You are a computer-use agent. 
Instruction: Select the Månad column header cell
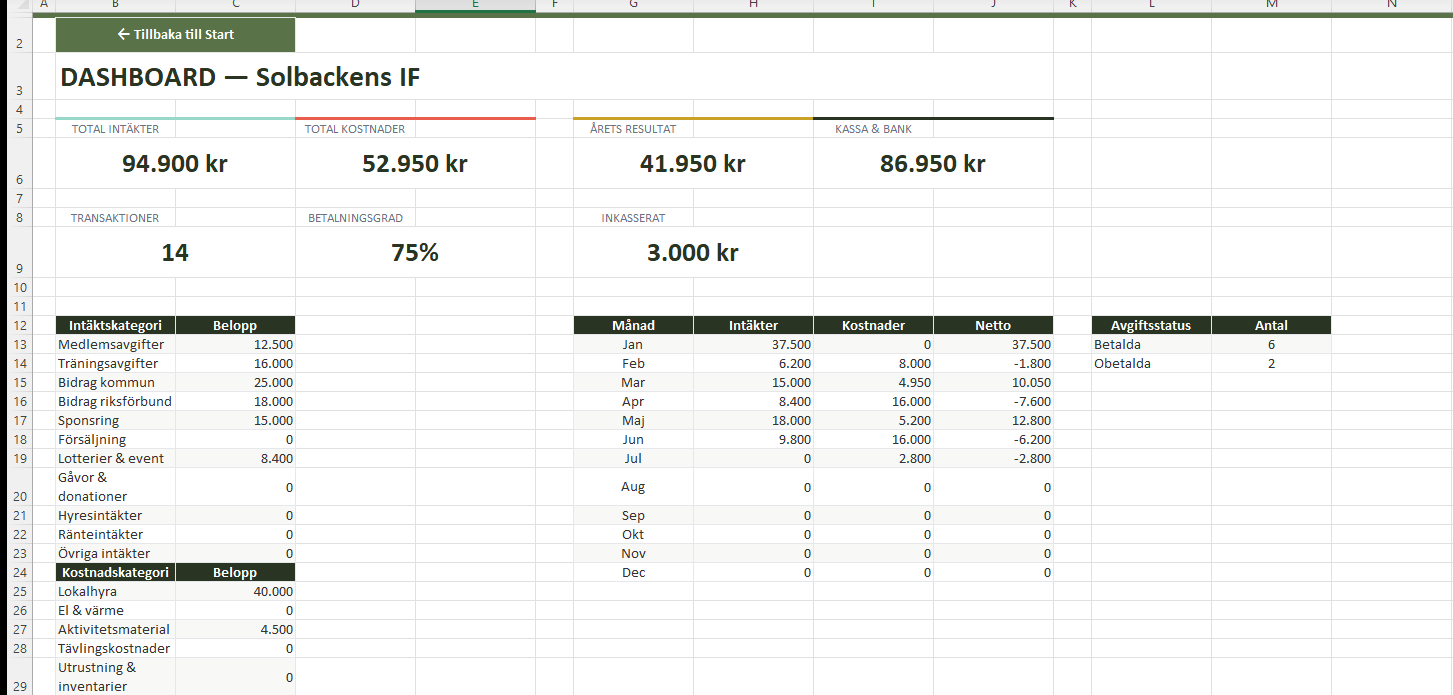tap(633, 325)
